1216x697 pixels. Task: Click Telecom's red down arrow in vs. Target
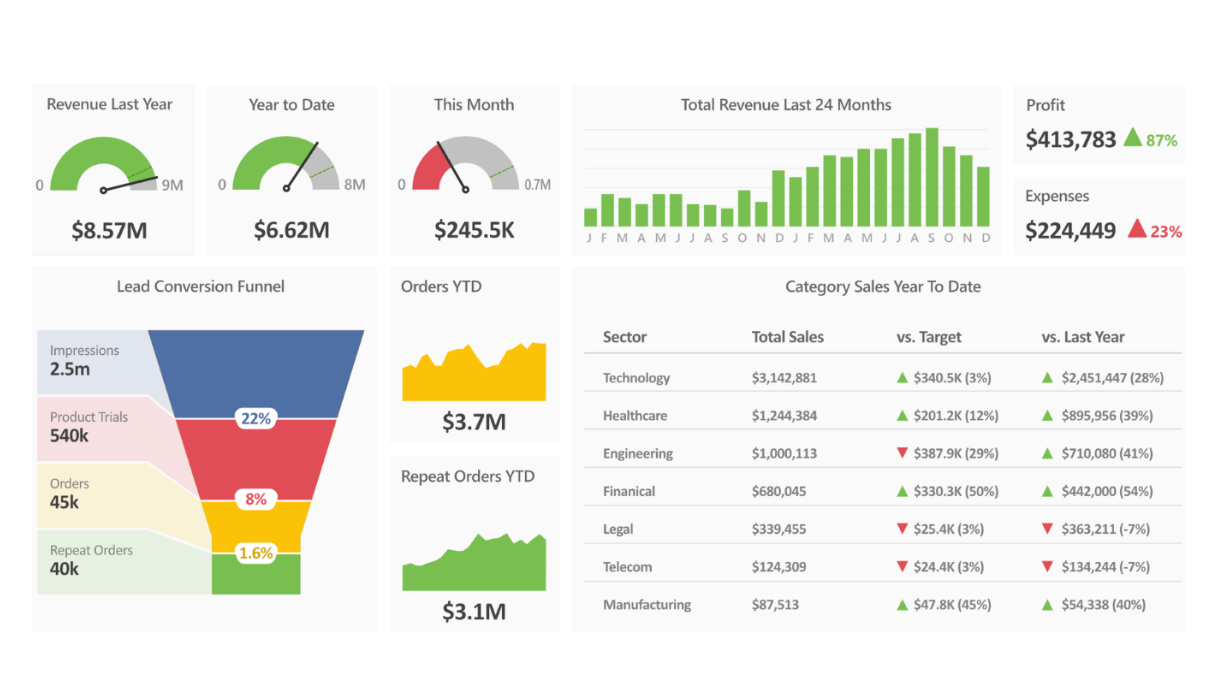tap(902, 567)
